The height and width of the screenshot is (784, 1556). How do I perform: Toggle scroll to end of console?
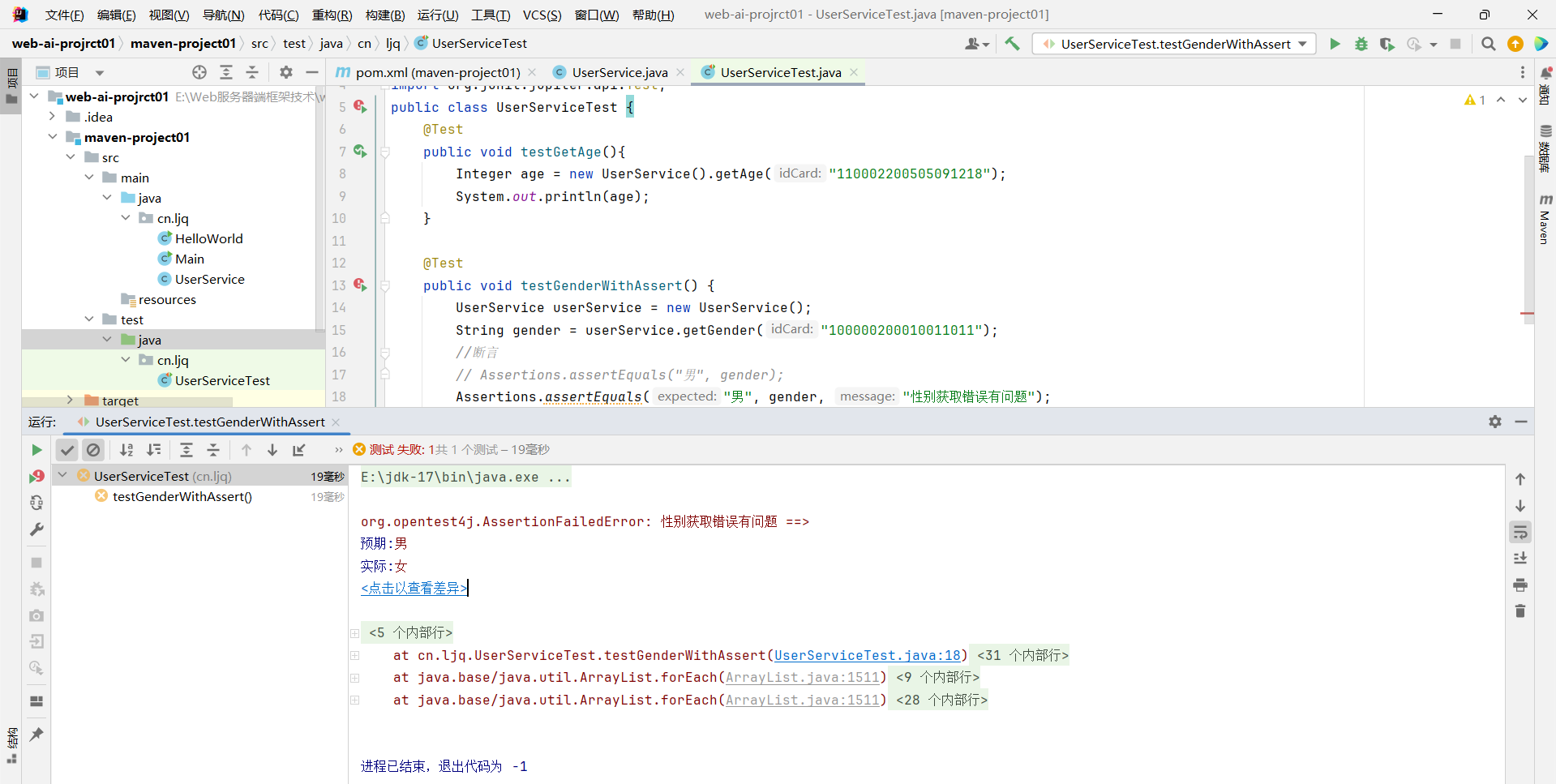click(x=1520, y=558)
